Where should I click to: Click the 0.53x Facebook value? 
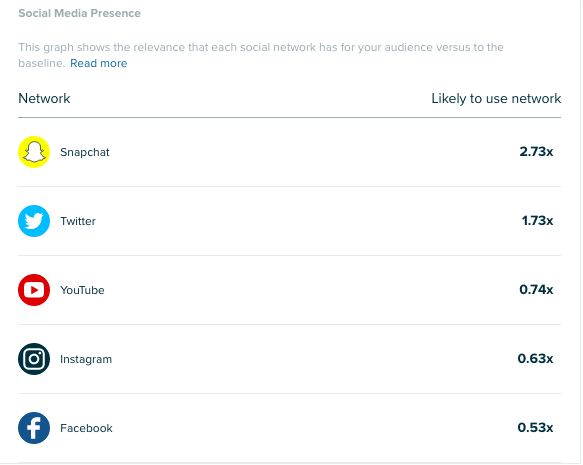point(535,428)
